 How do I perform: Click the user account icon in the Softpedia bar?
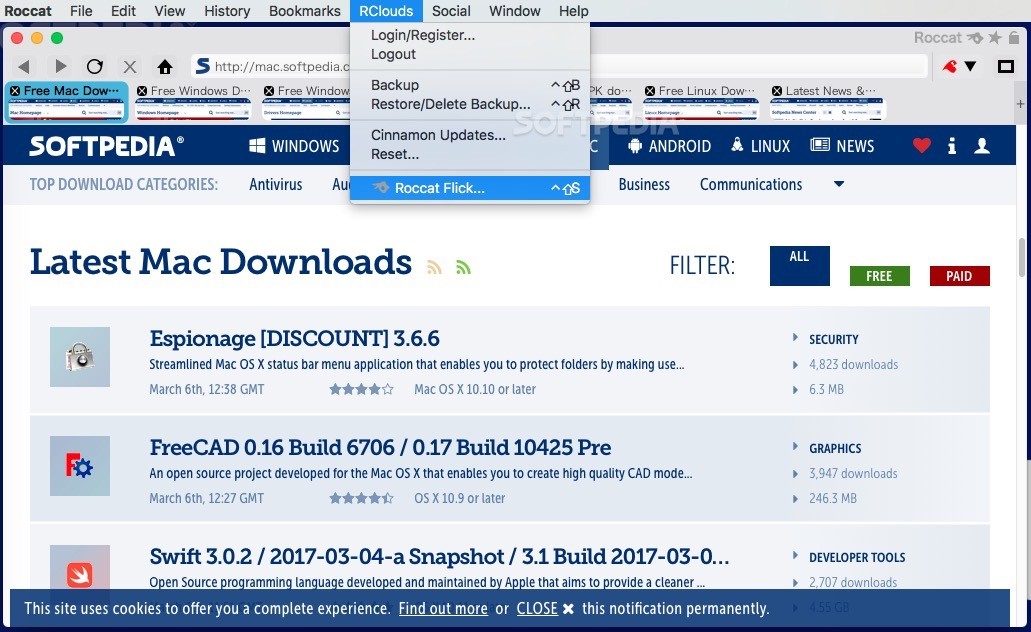[x=982, y=146]
